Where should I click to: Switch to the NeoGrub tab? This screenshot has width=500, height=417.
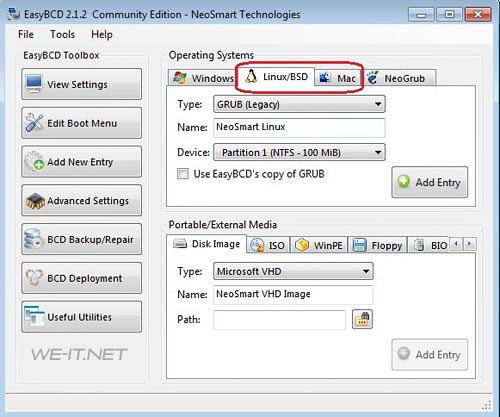[x=399, y=78]
